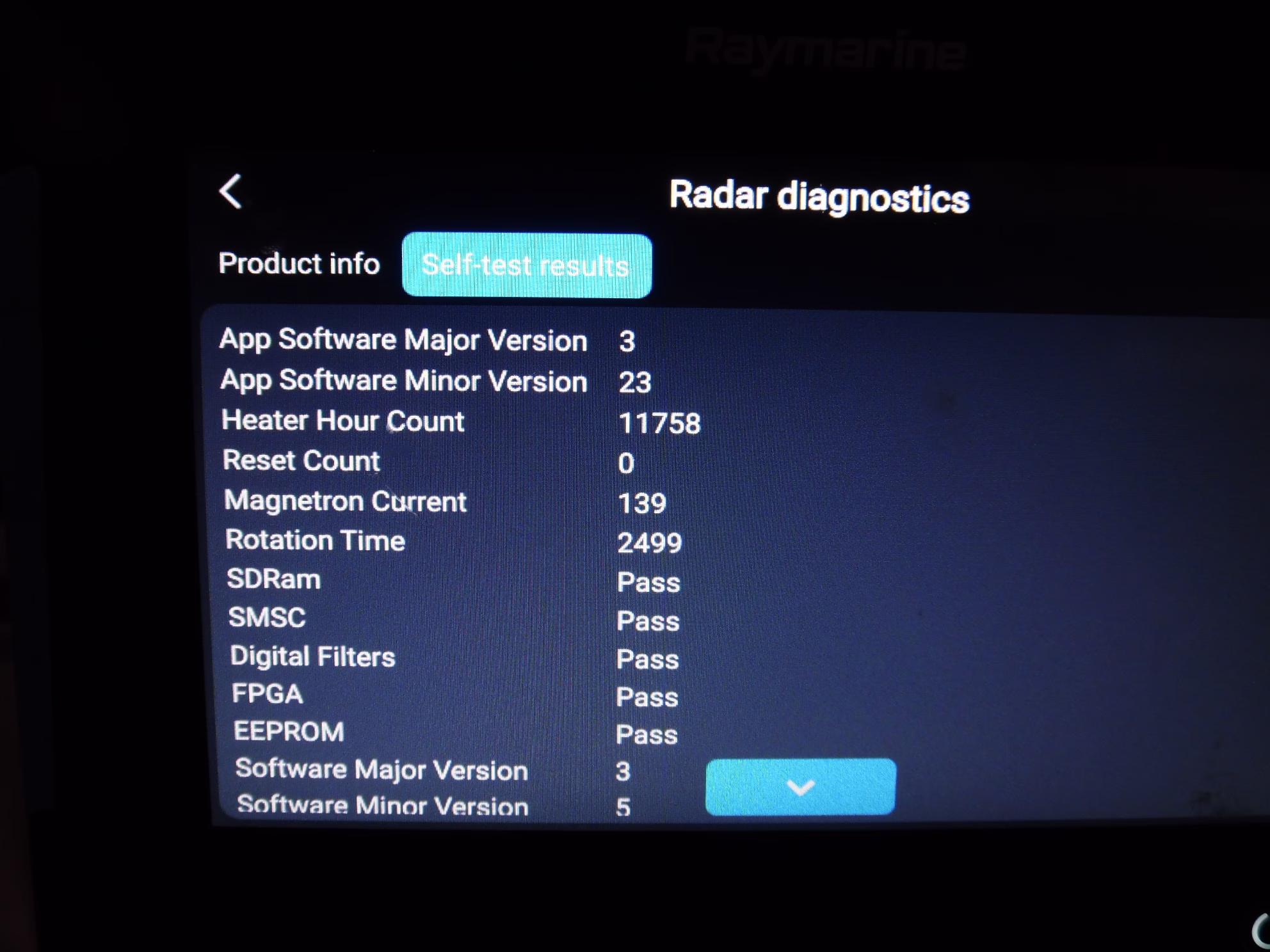Select the Software Minor Version row
1270x952 pixels.
pos(382,805)
